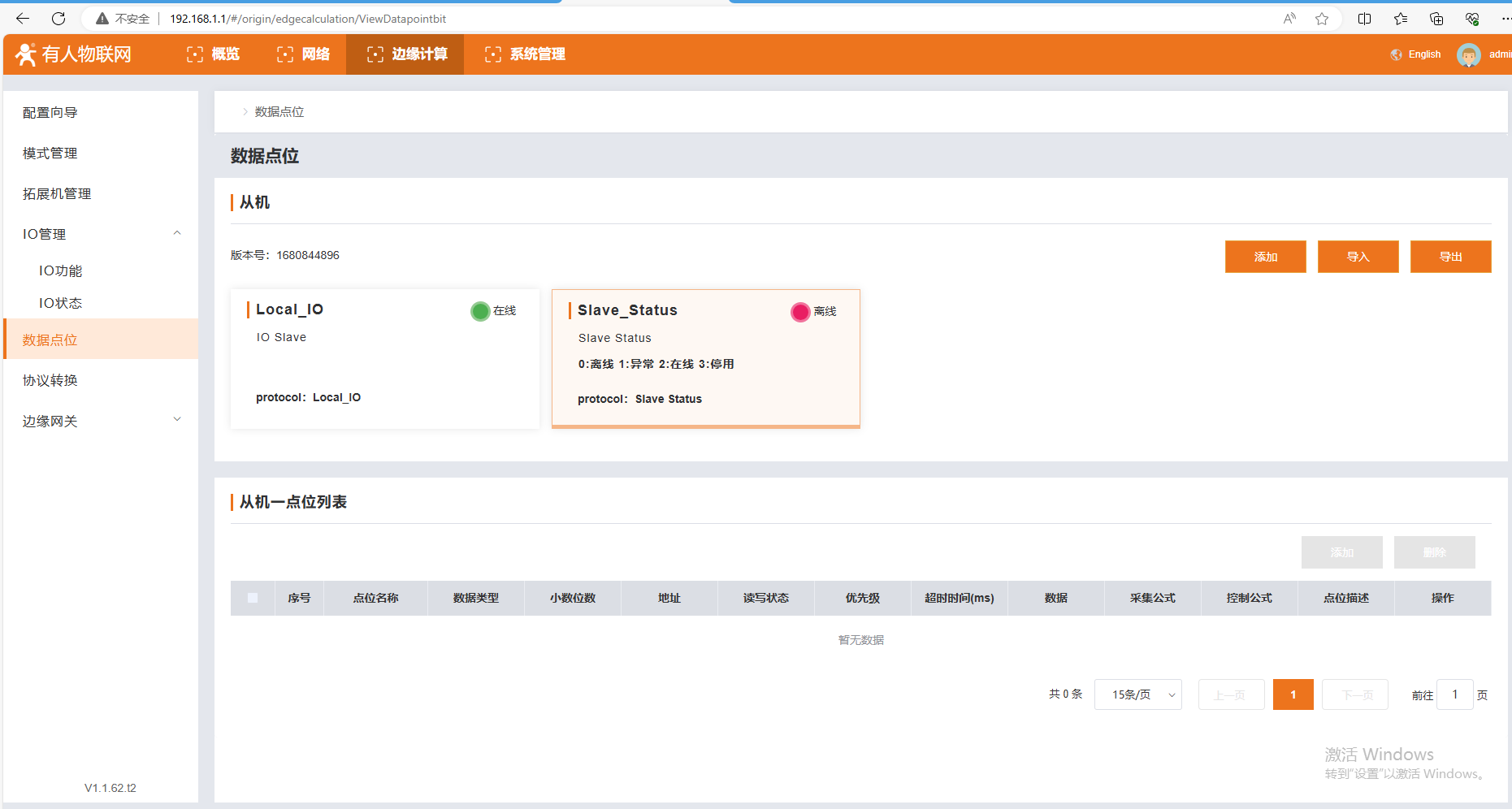Screen dimensions: 1512x809
Task: Click the disabled 添加 point button
Action: (x=1342, y=552)
